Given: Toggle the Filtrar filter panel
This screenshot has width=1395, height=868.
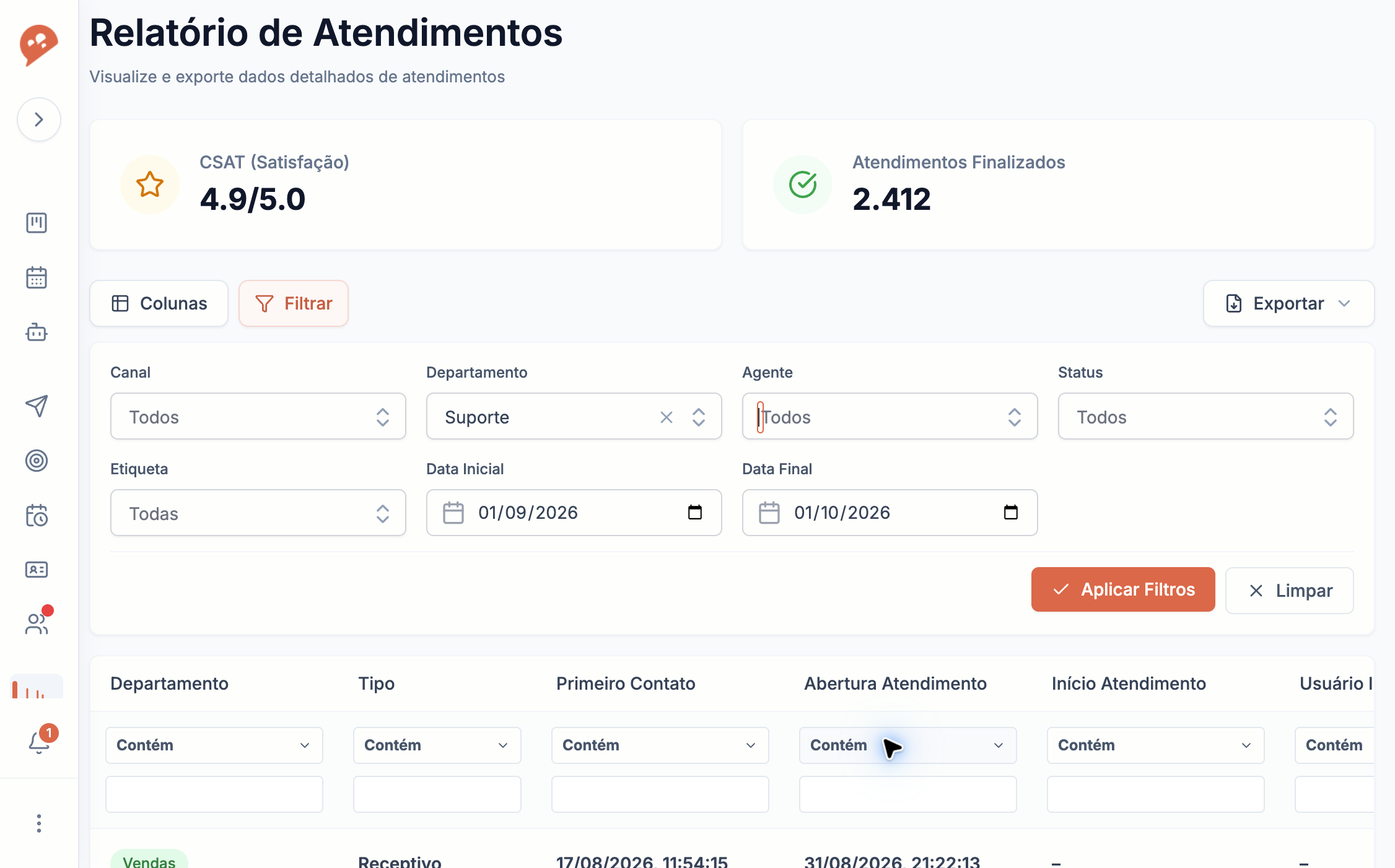Looking at the screenshot, I should coord(294,303).
